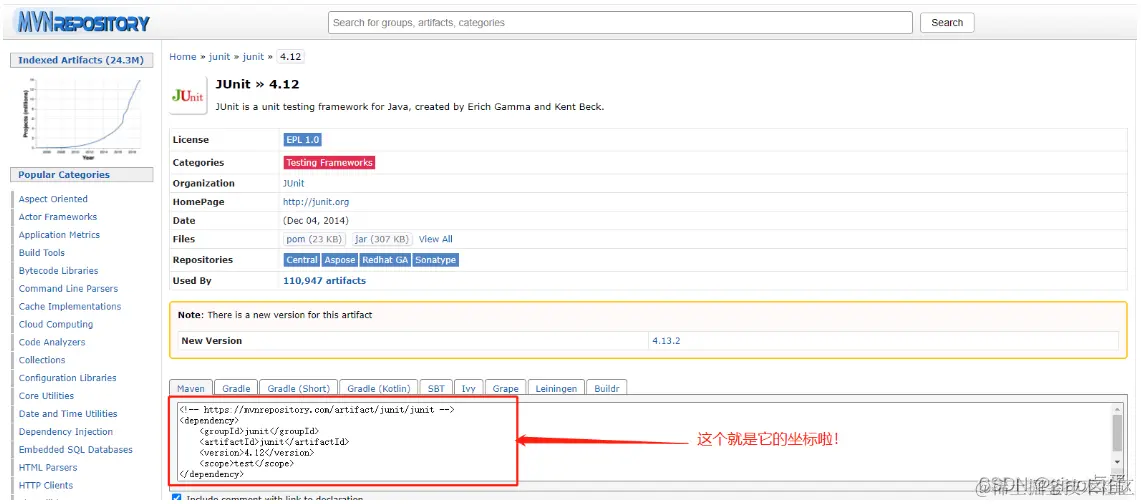Switch to the Gradle (Short) tab

(x=298, y=388)
